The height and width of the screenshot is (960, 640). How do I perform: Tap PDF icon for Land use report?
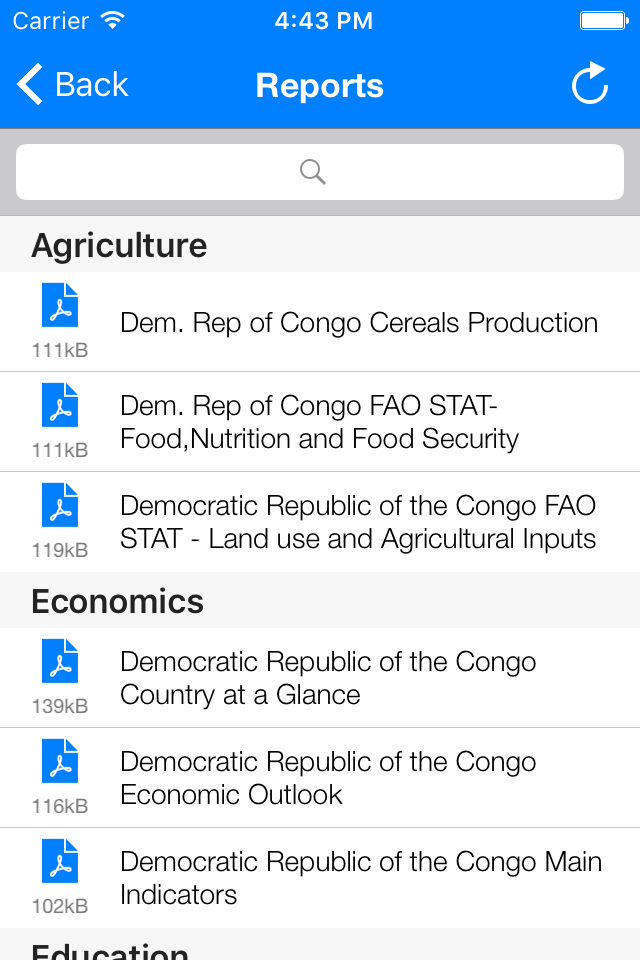60,506
